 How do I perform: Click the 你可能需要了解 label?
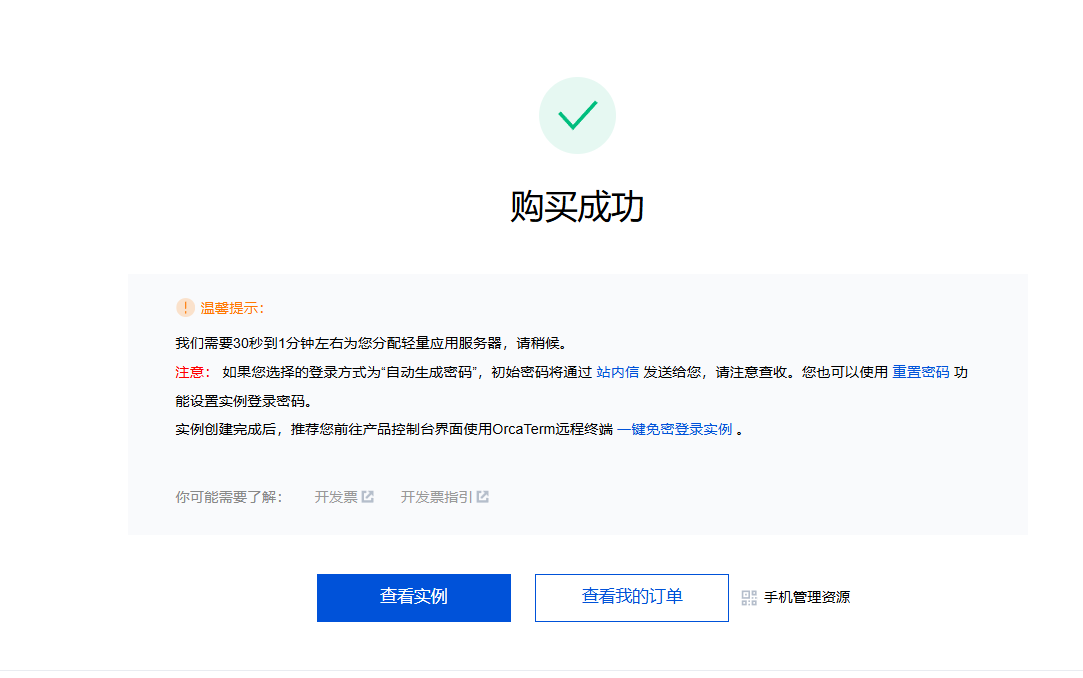click(x=229, y=497)
